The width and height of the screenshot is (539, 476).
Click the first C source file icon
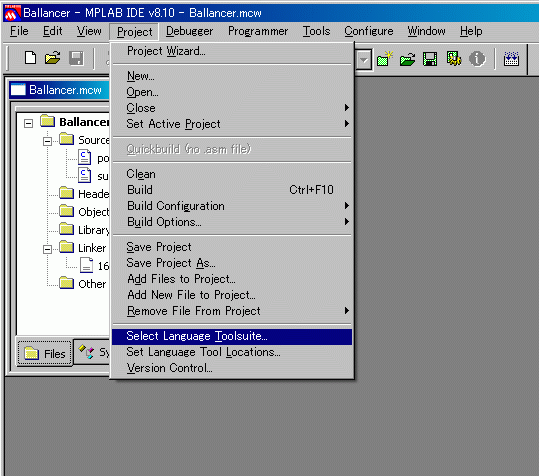point(85,157)
